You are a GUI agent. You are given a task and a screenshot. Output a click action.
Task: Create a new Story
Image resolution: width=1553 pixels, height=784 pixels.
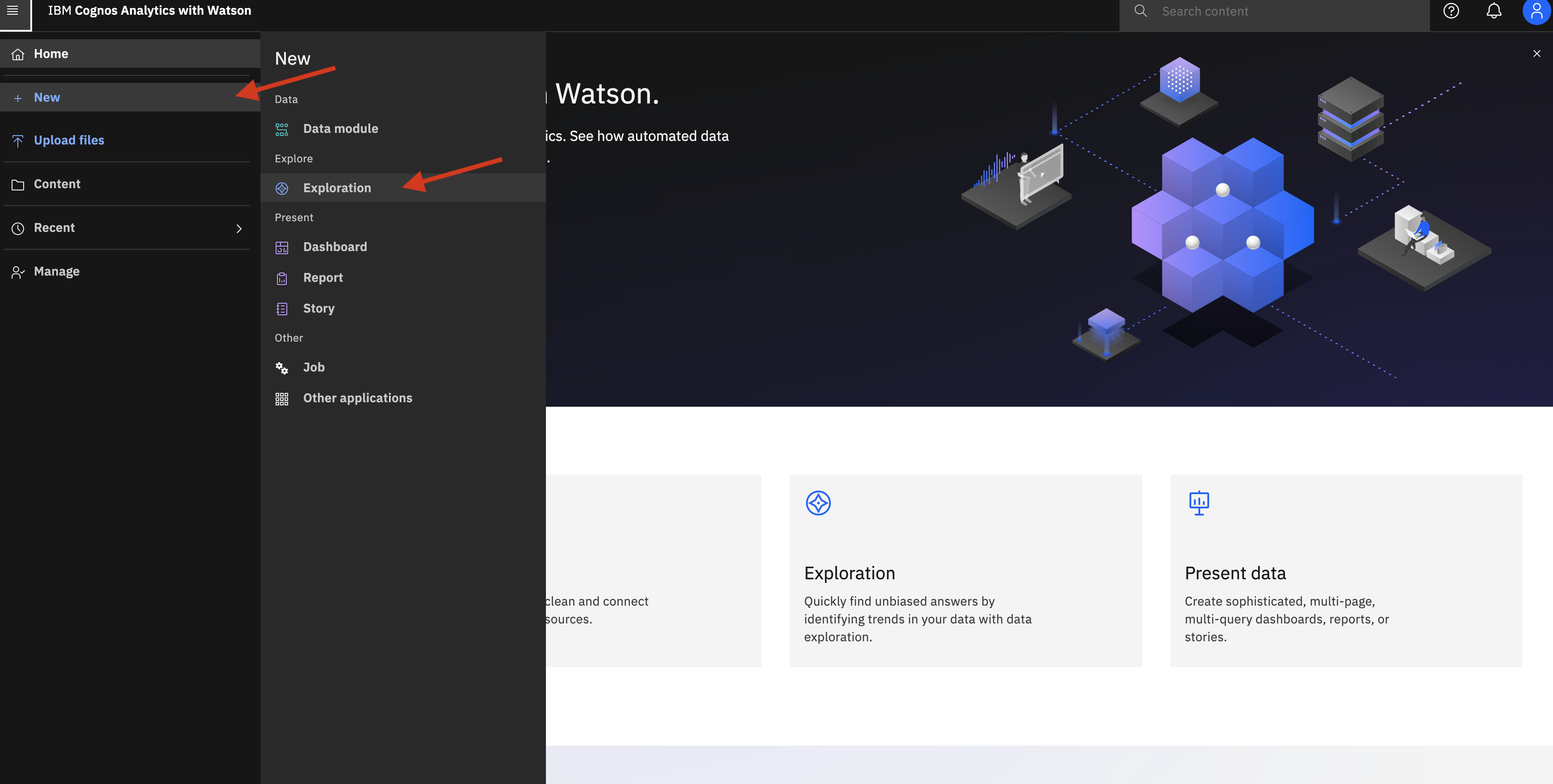(403, 309)
